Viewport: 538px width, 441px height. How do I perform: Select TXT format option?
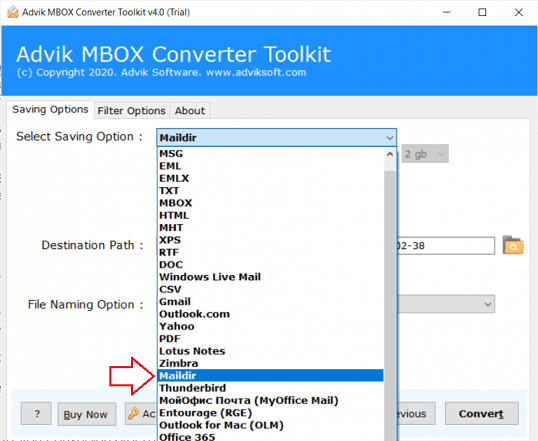270,190
